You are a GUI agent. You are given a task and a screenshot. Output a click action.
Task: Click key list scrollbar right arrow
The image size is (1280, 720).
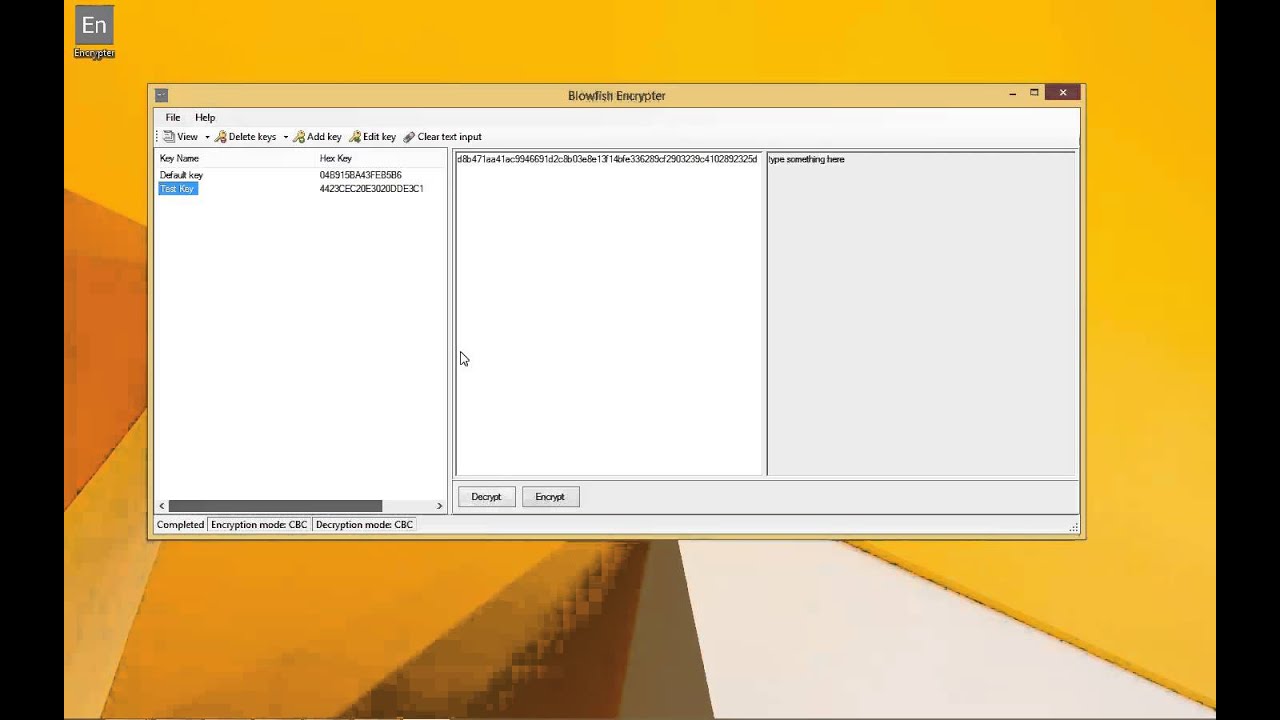click(x=439, y=506)
